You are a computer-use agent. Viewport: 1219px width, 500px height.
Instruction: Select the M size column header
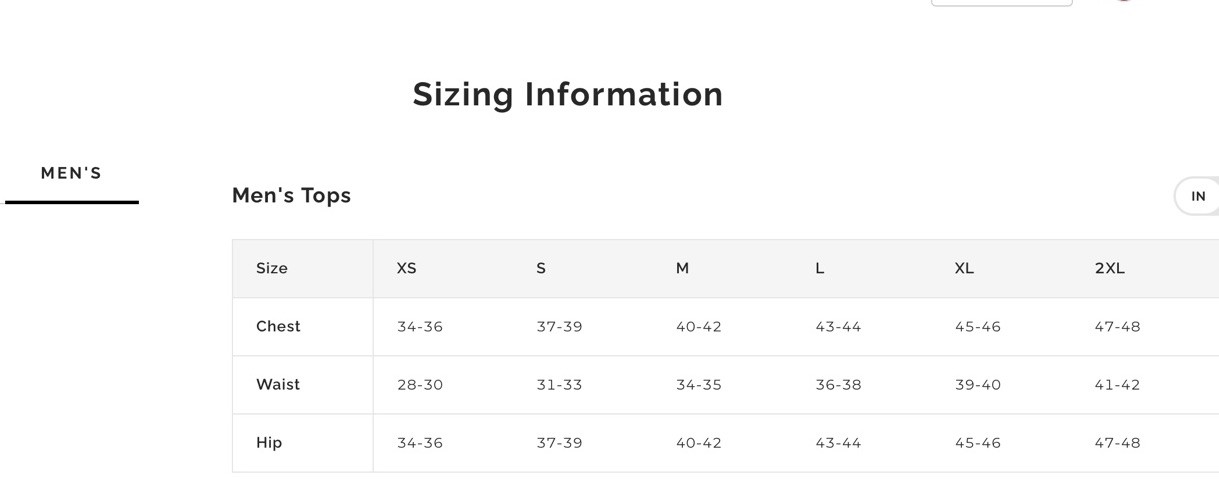click(682, 268)
